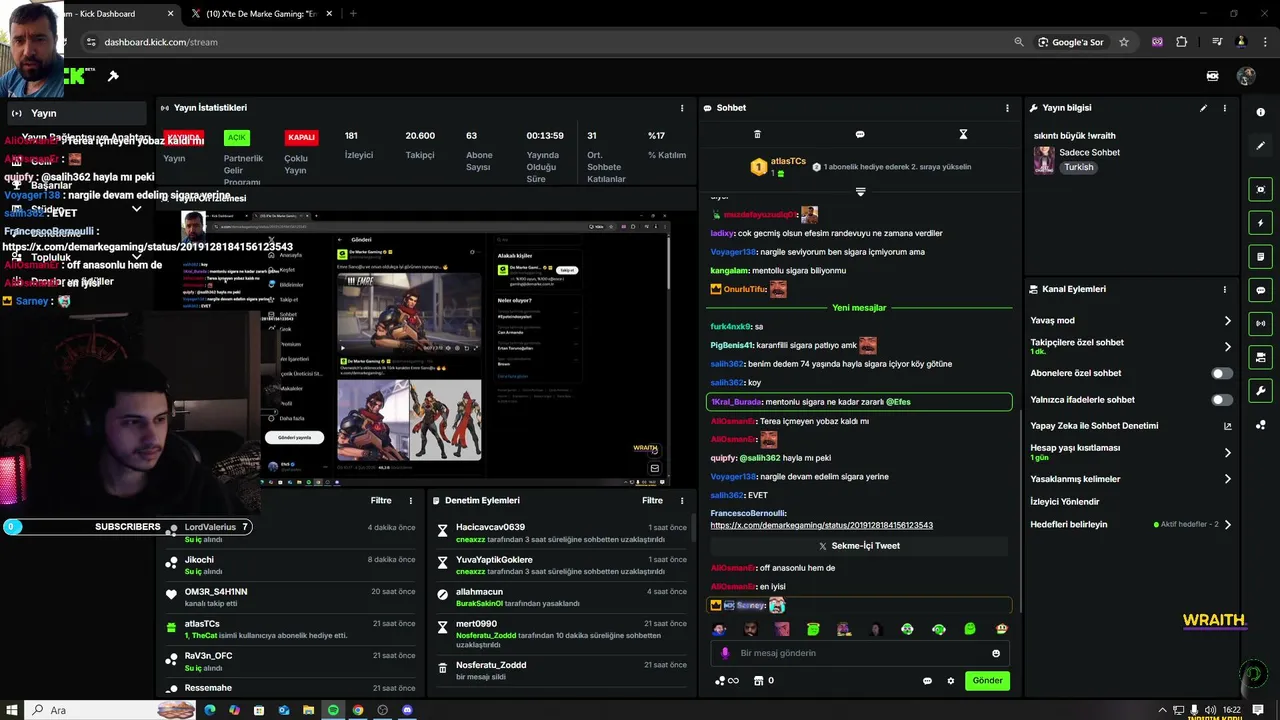Open Denetim Eylemleri three-dot menu
The width and height of the screenshot is (1280, 720).
tap(682, 500)
